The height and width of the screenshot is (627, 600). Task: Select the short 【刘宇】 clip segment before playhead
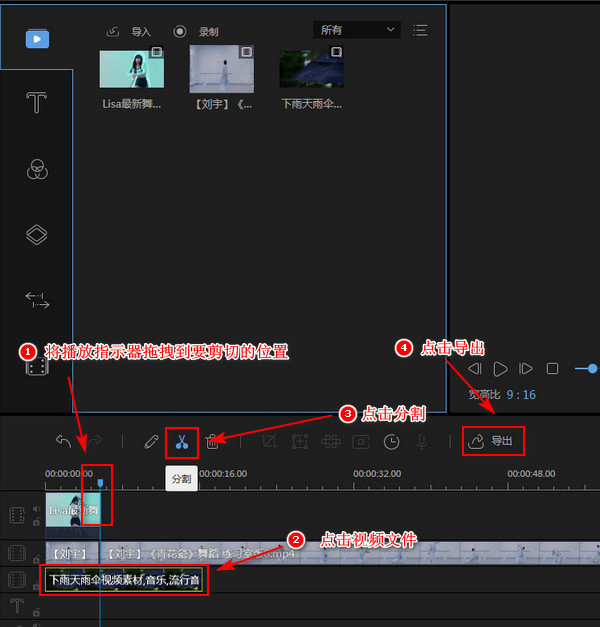72,553
